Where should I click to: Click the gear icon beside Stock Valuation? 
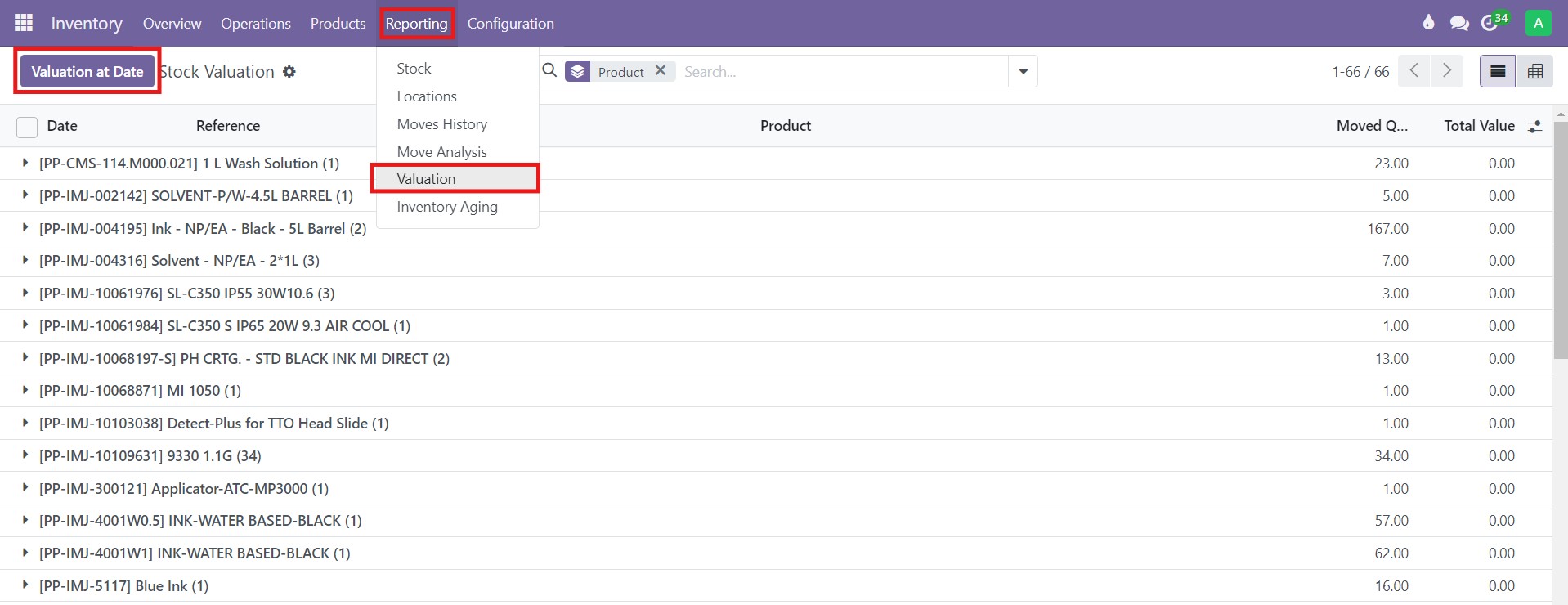click(x=289, y=72)
